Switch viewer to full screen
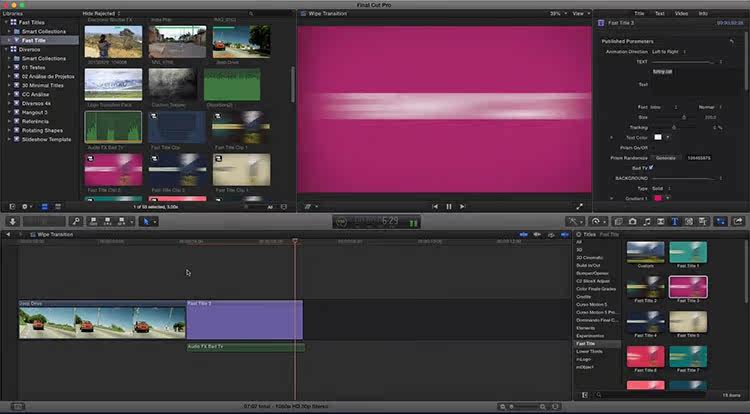 pos(579,207)
